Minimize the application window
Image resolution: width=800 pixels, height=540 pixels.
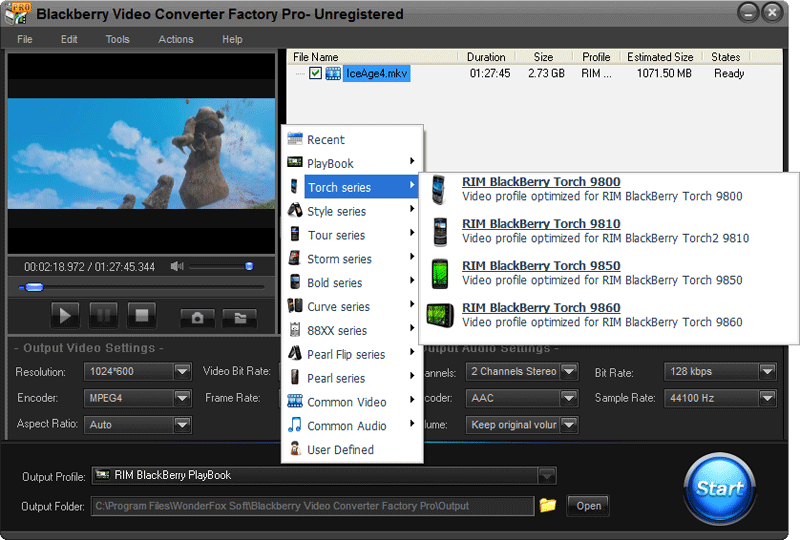[x=748, y=13]
